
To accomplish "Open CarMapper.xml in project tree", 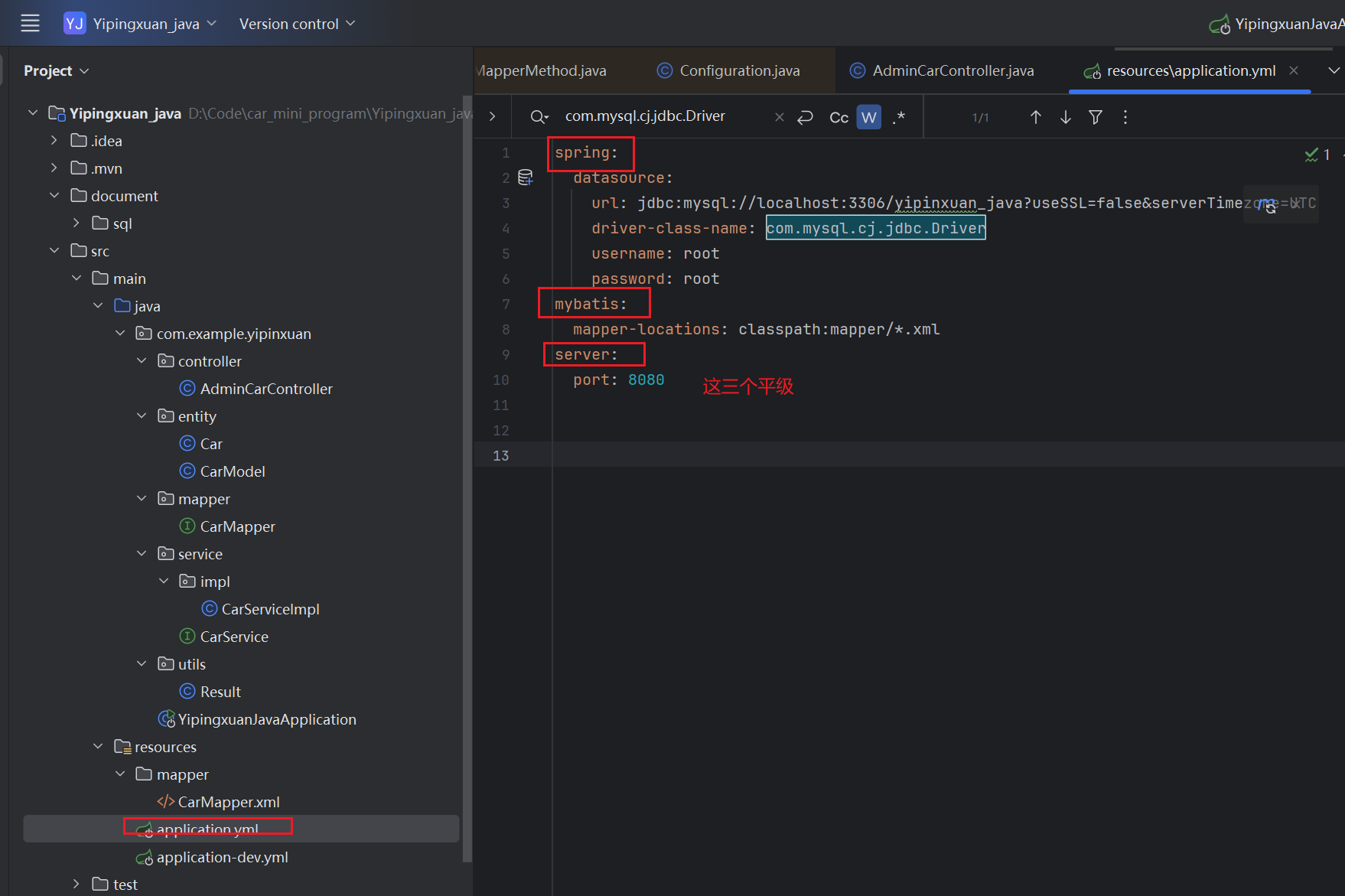I will pos(228,802).
